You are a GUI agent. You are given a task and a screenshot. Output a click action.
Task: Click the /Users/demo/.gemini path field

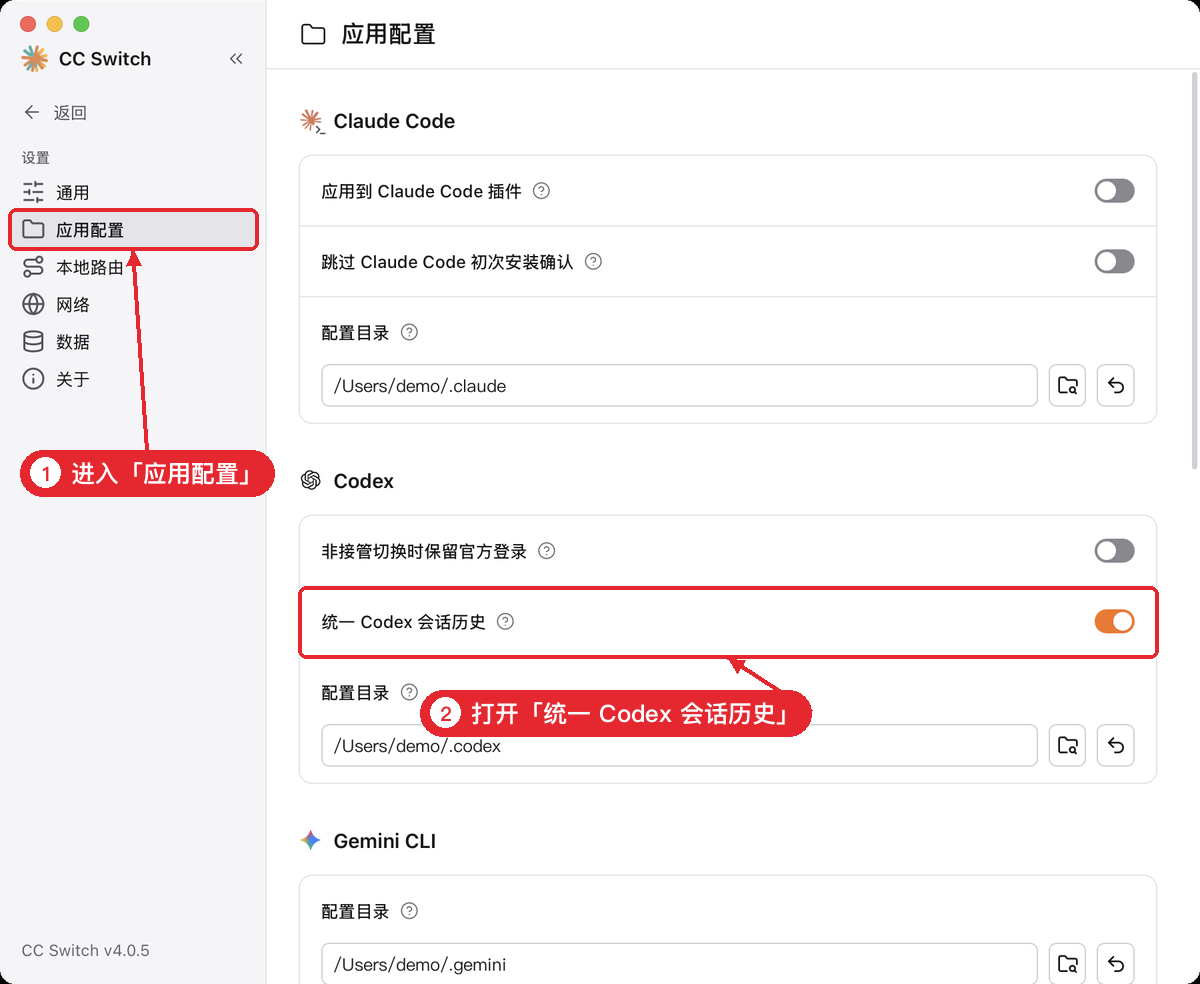pyautogui.click(x=679, y=964)
